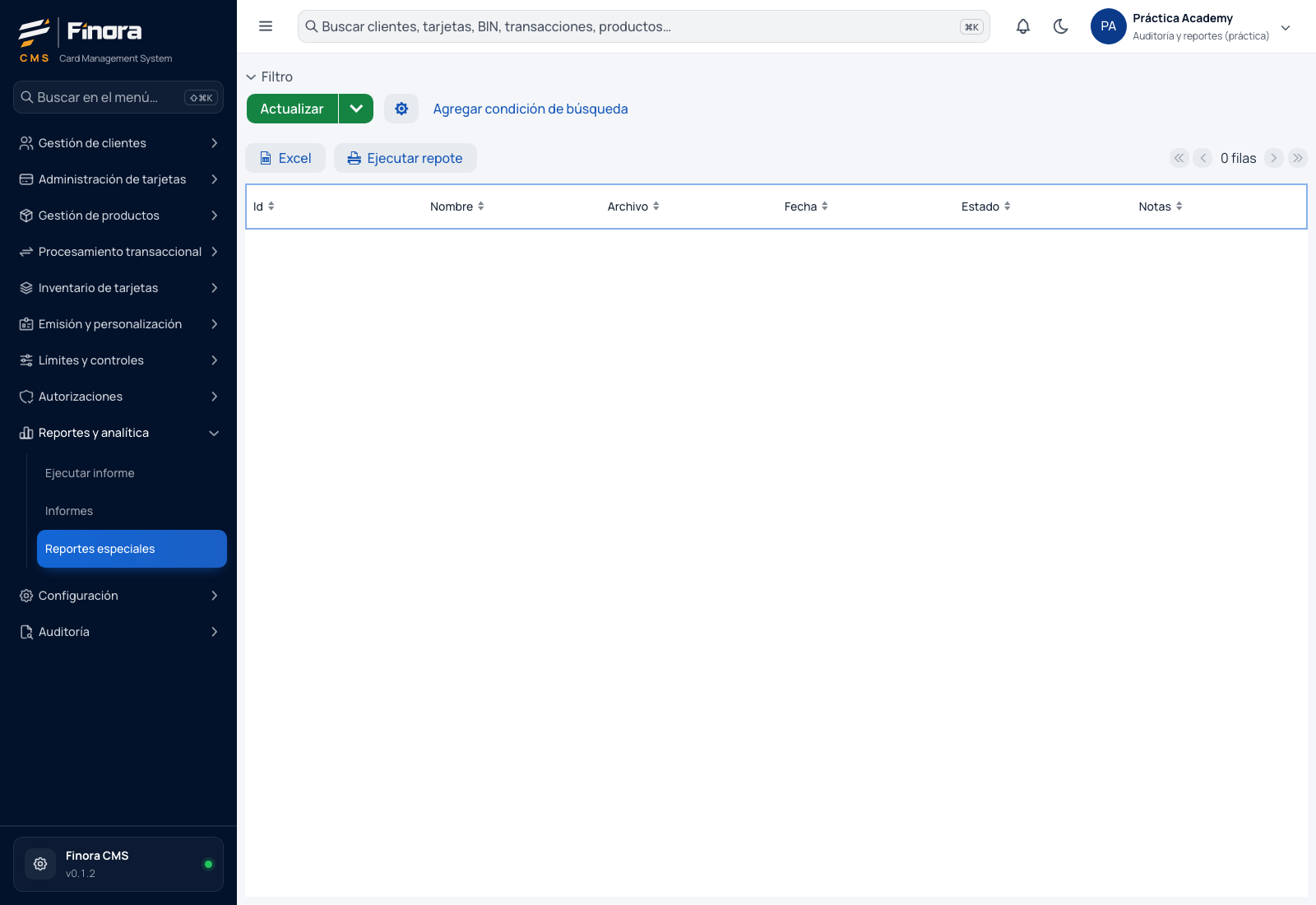Go to the next page of results
Image resolution: width=1316 pixels, height=905 pixels.
coord(1274,158)
